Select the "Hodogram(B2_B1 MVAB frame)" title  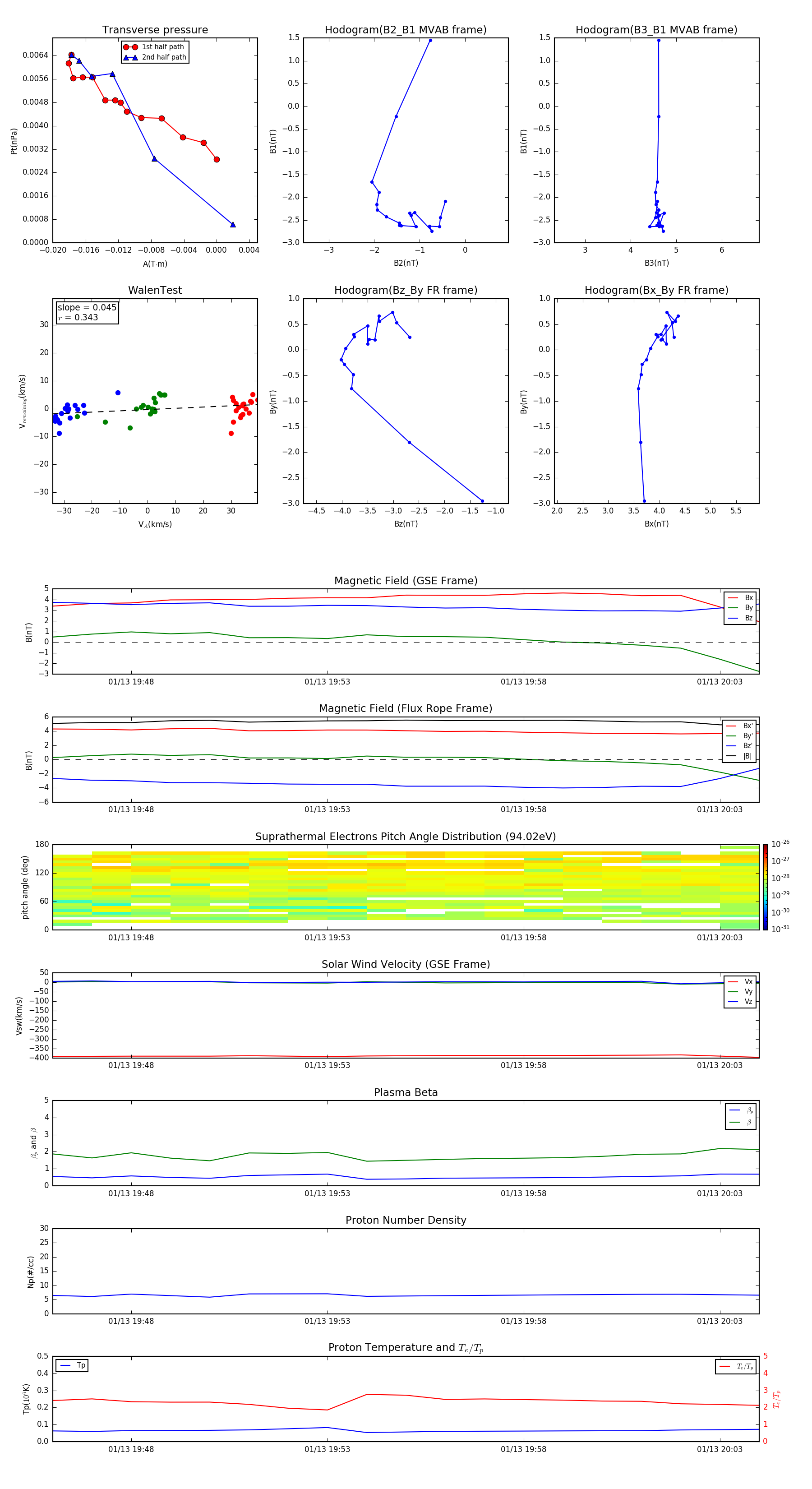[x=406, y=29]
